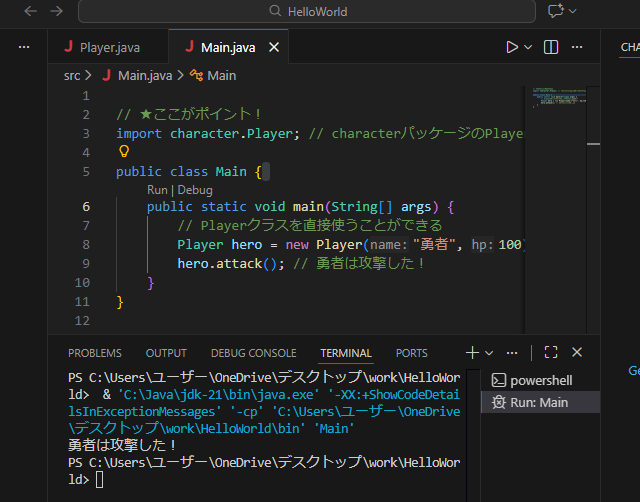Maximize the terminal panel size
Screen dimensions: 640x502
coord(550,352)
